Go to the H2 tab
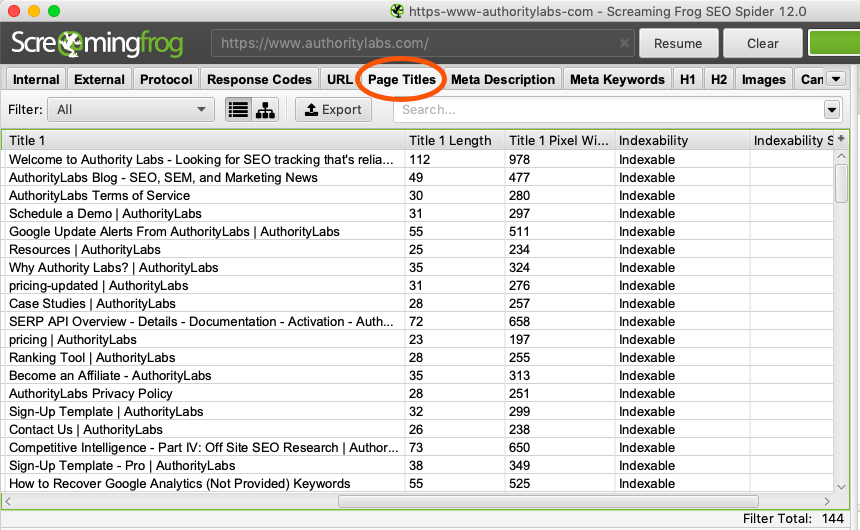 tap(718, 80)
